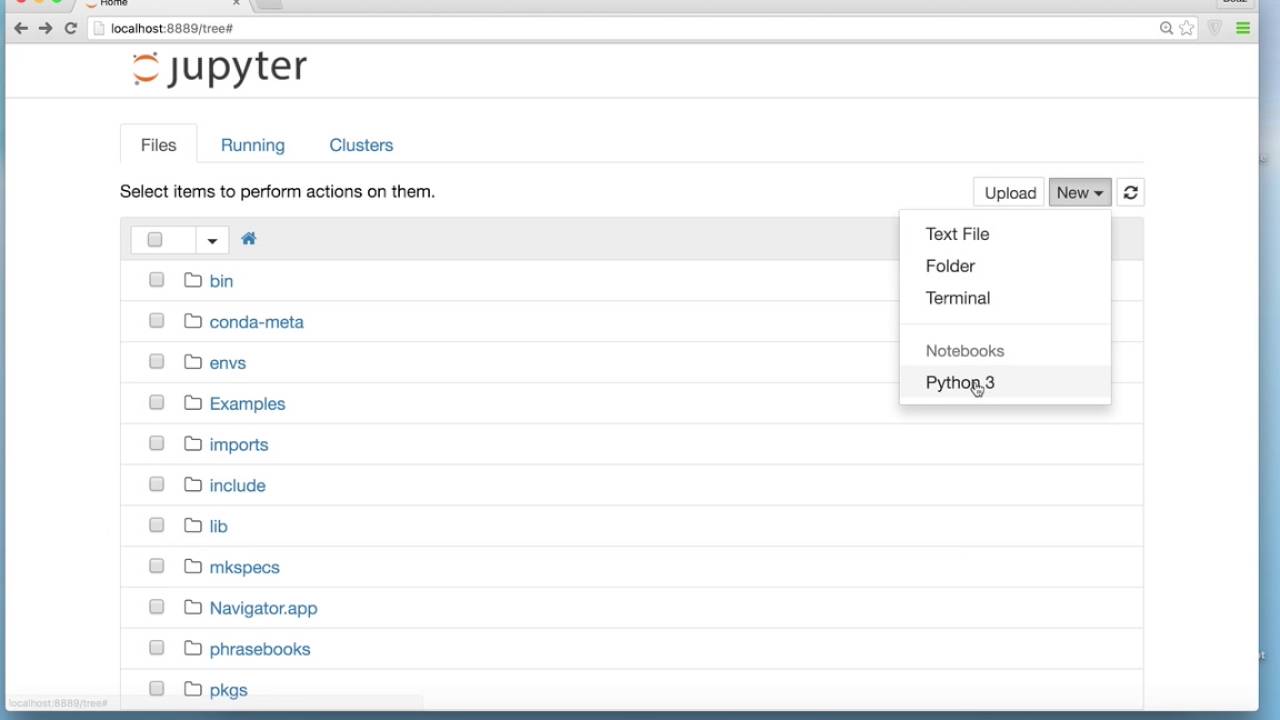1280x720 pixels.
Task: Open the conda-meta folder link
Action: point(257,322)
